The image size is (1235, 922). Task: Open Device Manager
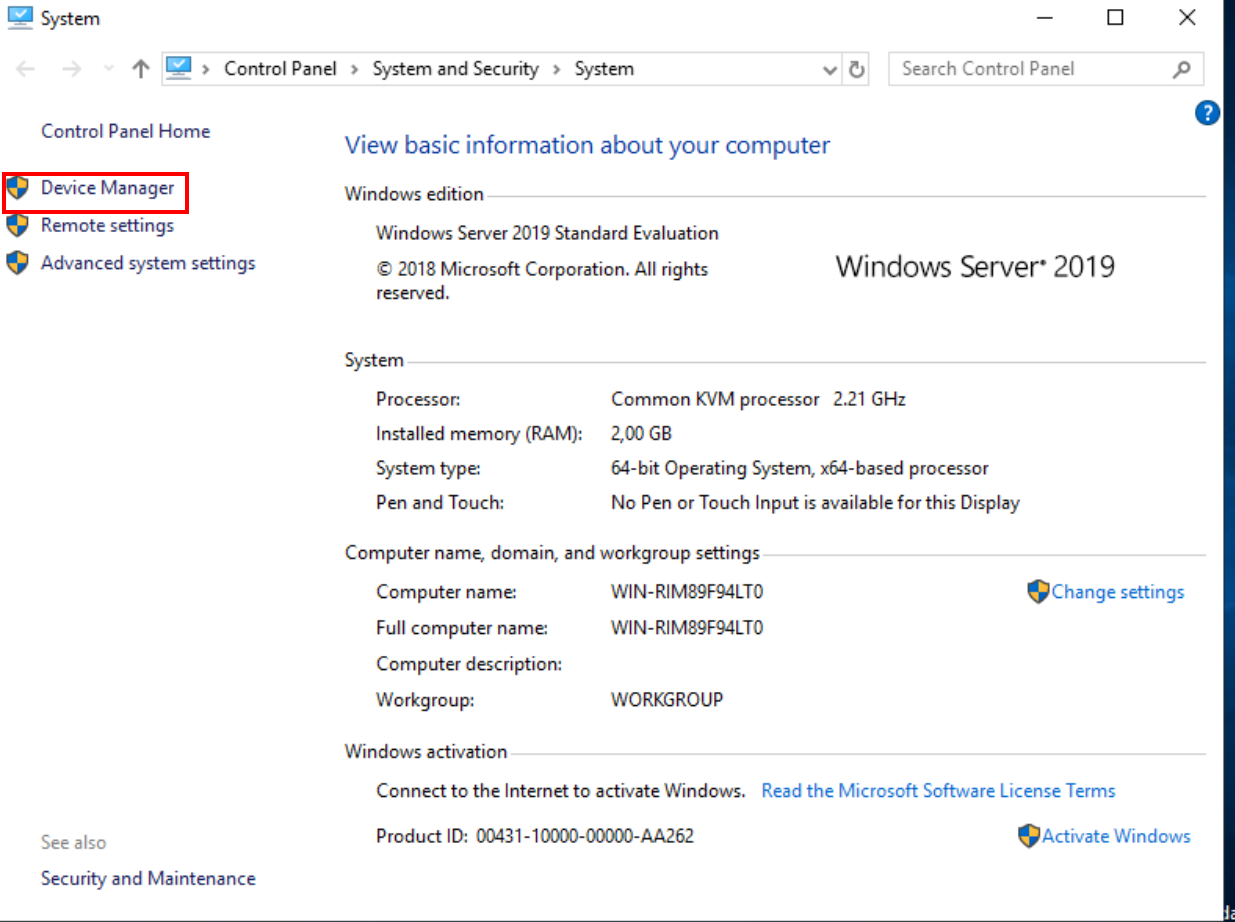[107, 188]
